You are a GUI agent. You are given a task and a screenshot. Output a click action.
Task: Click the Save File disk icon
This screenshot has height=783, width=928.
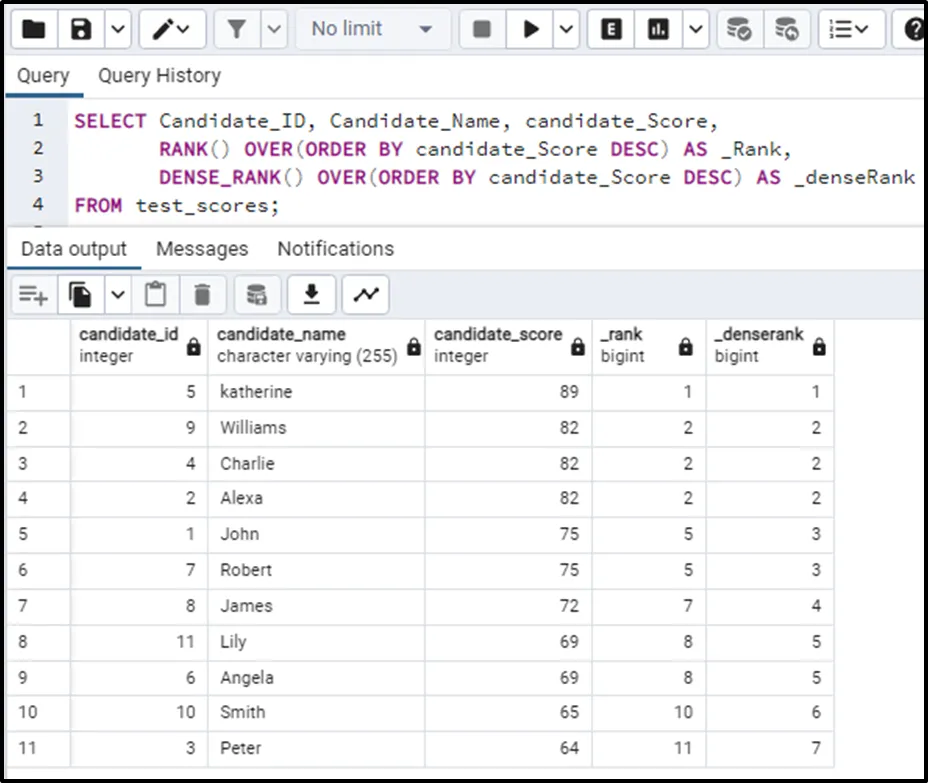click(x=82, y=29)
